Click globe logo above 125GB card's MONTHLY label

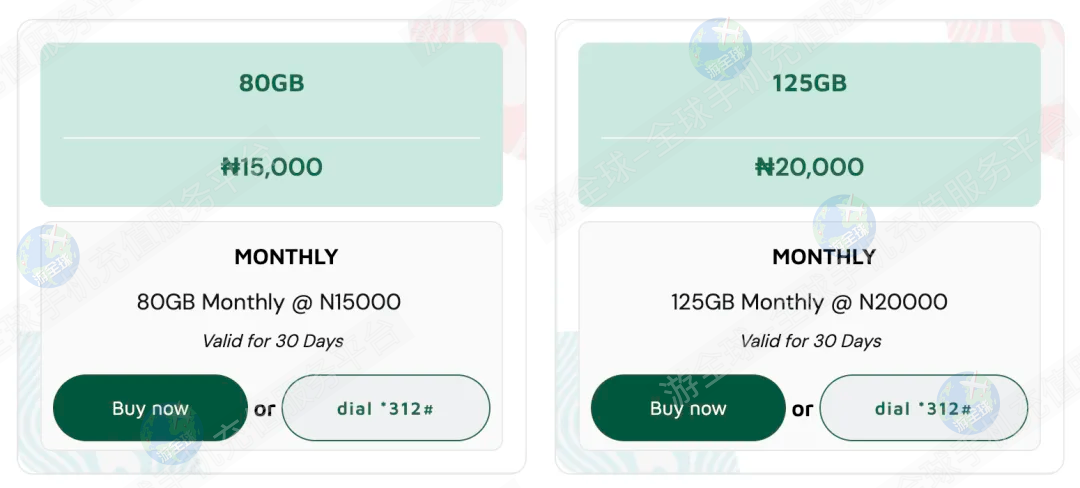(843, 225)
